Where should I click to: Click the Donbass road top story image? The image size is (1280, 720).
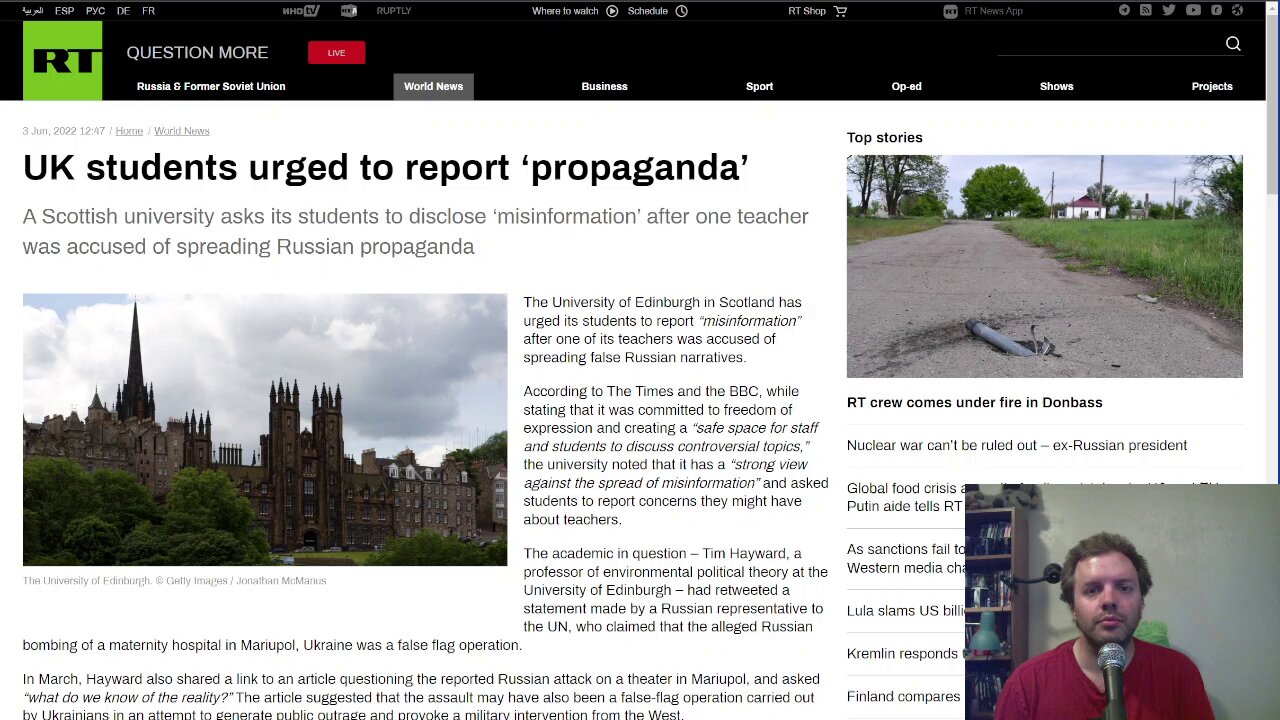[x=1044, y=266]
